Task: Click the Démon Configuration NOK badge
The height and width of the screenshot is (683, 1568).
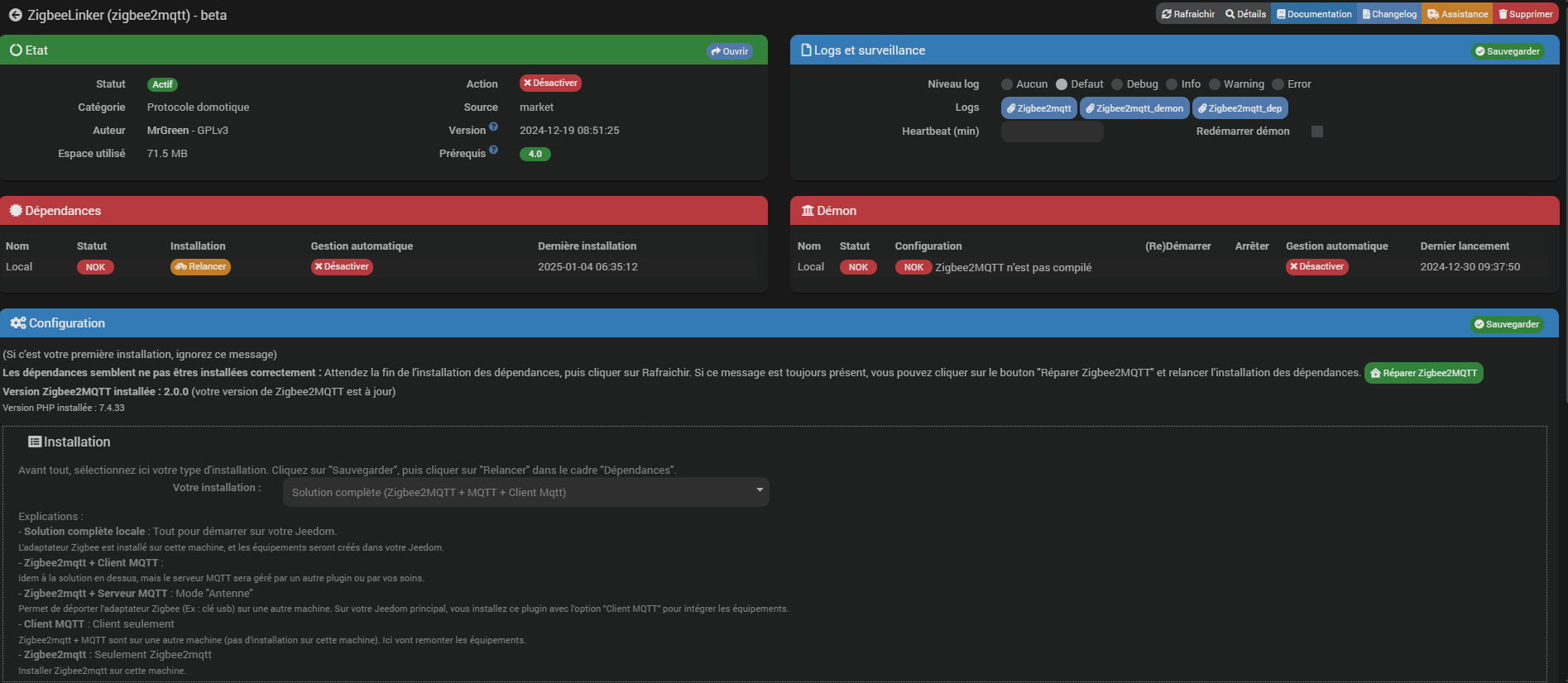Action: (913, 267)
